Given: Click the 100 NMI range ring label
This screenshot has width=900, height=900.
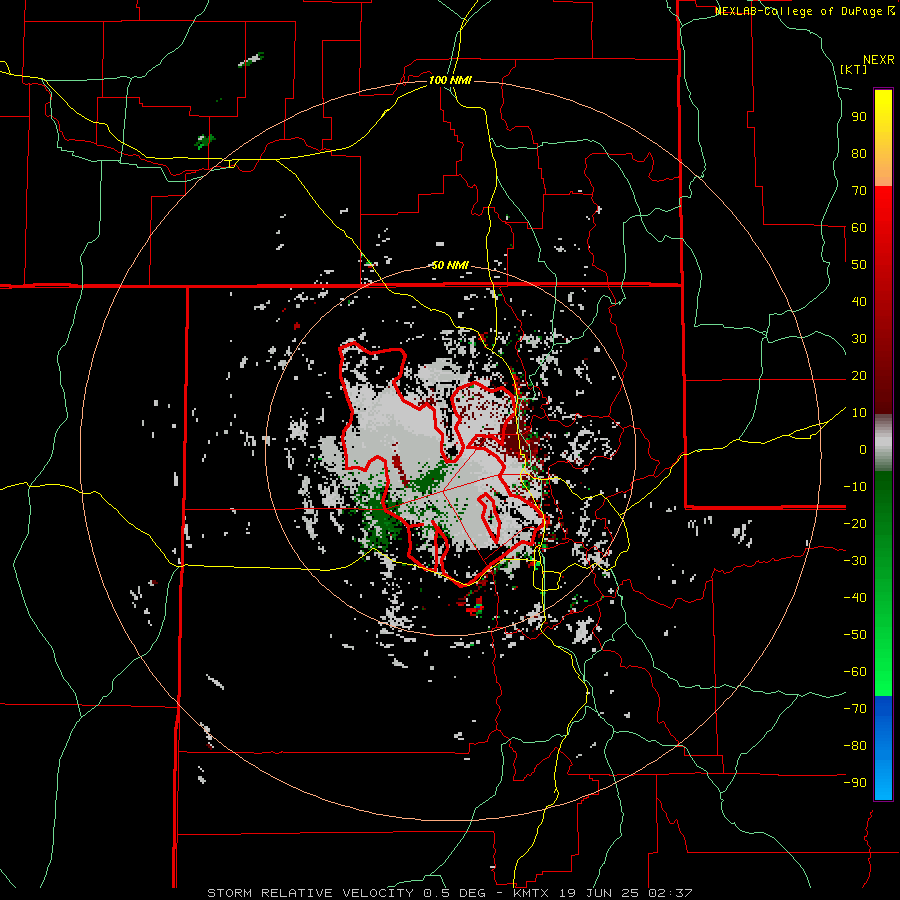Looking at the screenshot, I should pyautogui.click(x=450, y=80).
